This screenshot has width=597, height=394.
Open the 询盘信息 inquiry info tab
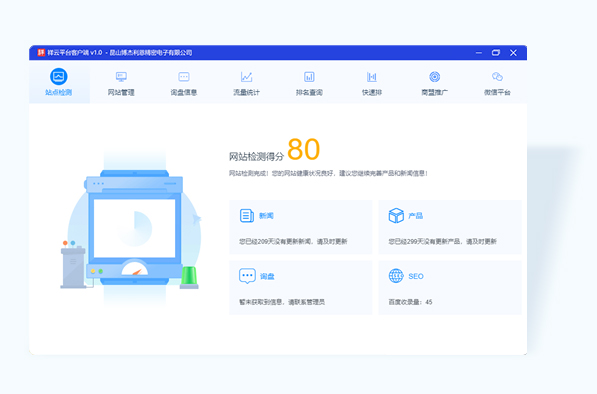(x=184, y=84)
